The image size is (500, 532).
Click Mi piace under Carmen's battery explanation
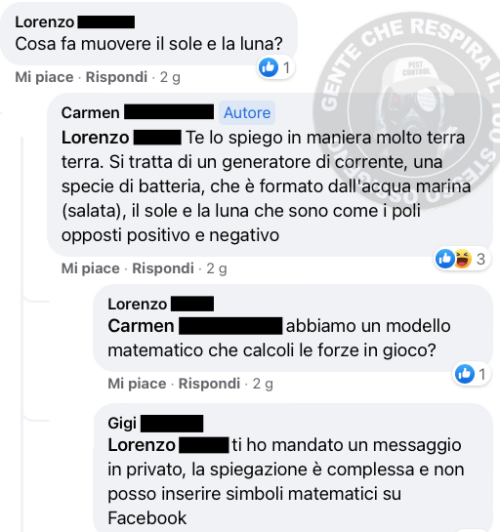coord(90,268)
